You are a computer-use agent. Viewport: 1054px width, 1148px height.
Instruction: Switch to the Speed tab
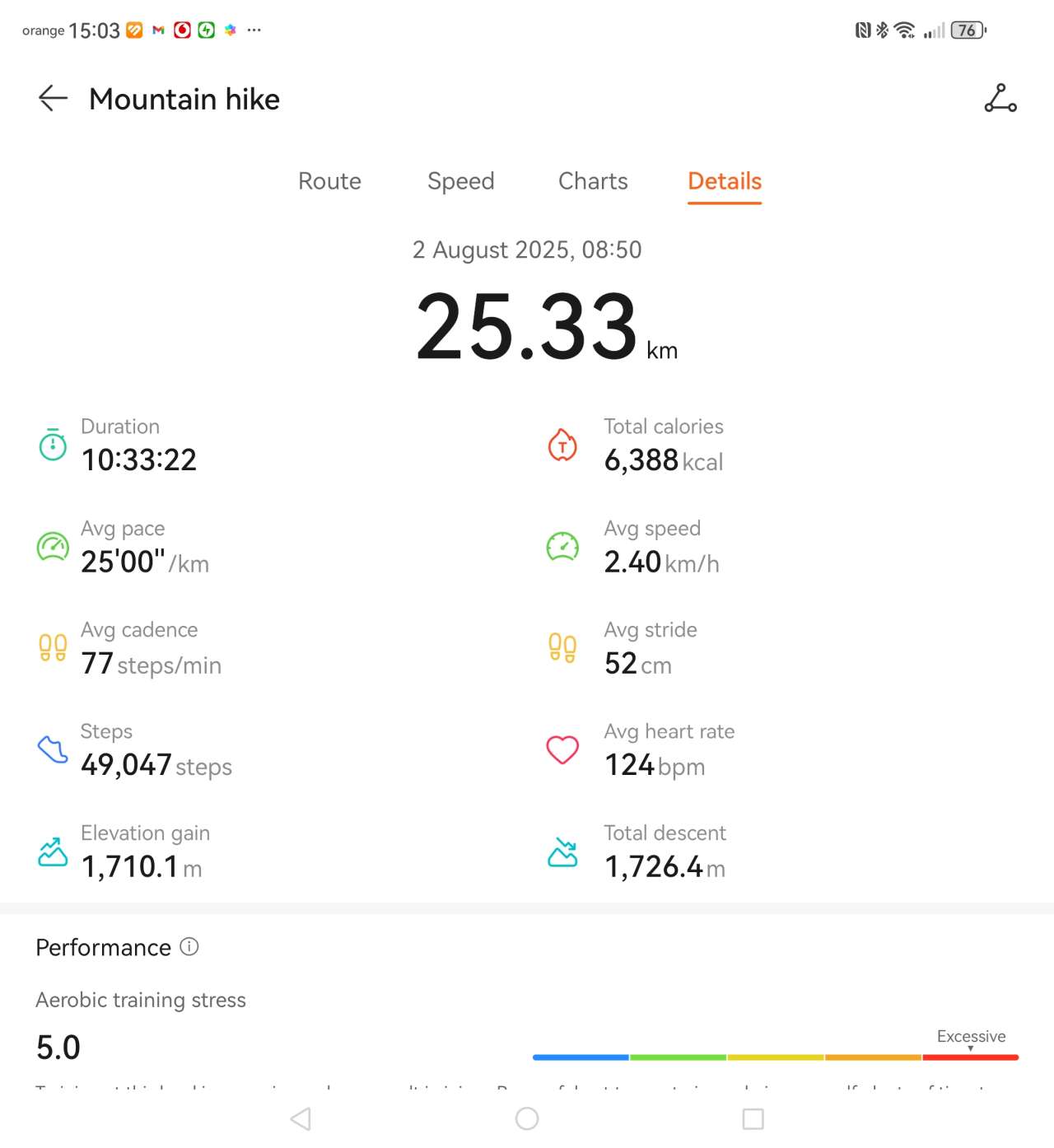coord(460,181)
